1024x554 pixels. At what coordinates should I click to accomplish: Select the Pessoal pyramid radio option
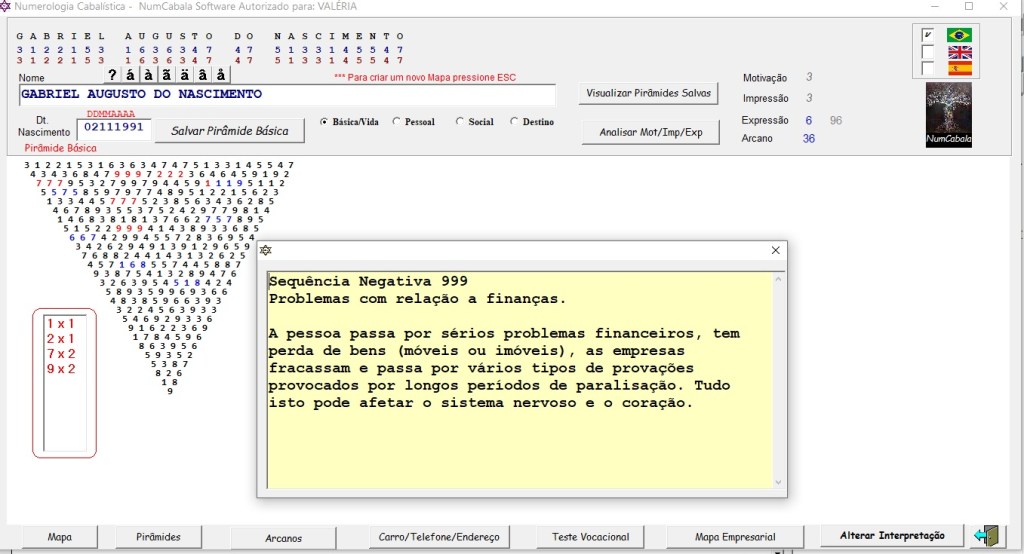(x=398, y=122)
